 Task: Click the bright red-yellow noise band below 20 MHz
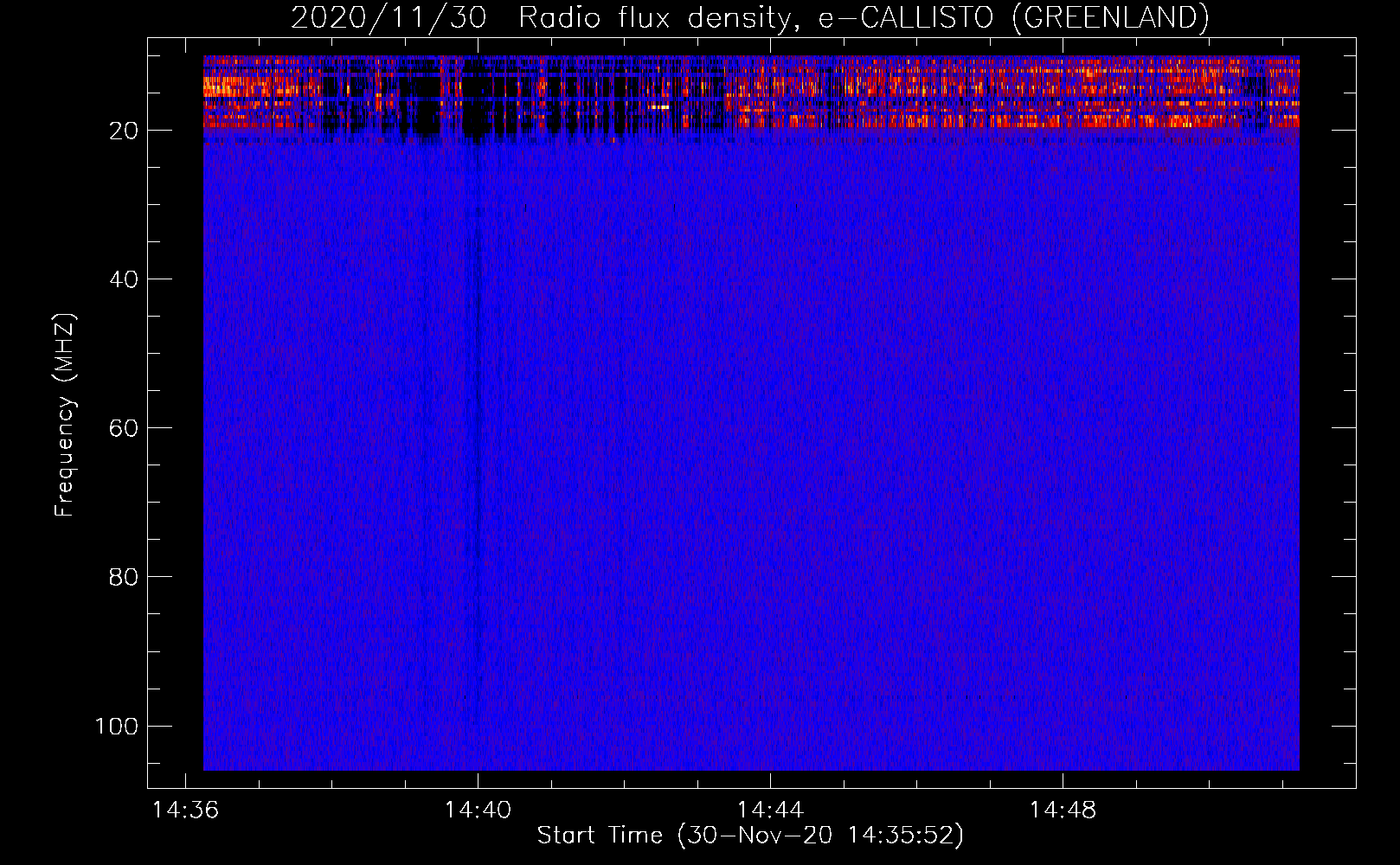click(x=751, y=93)
